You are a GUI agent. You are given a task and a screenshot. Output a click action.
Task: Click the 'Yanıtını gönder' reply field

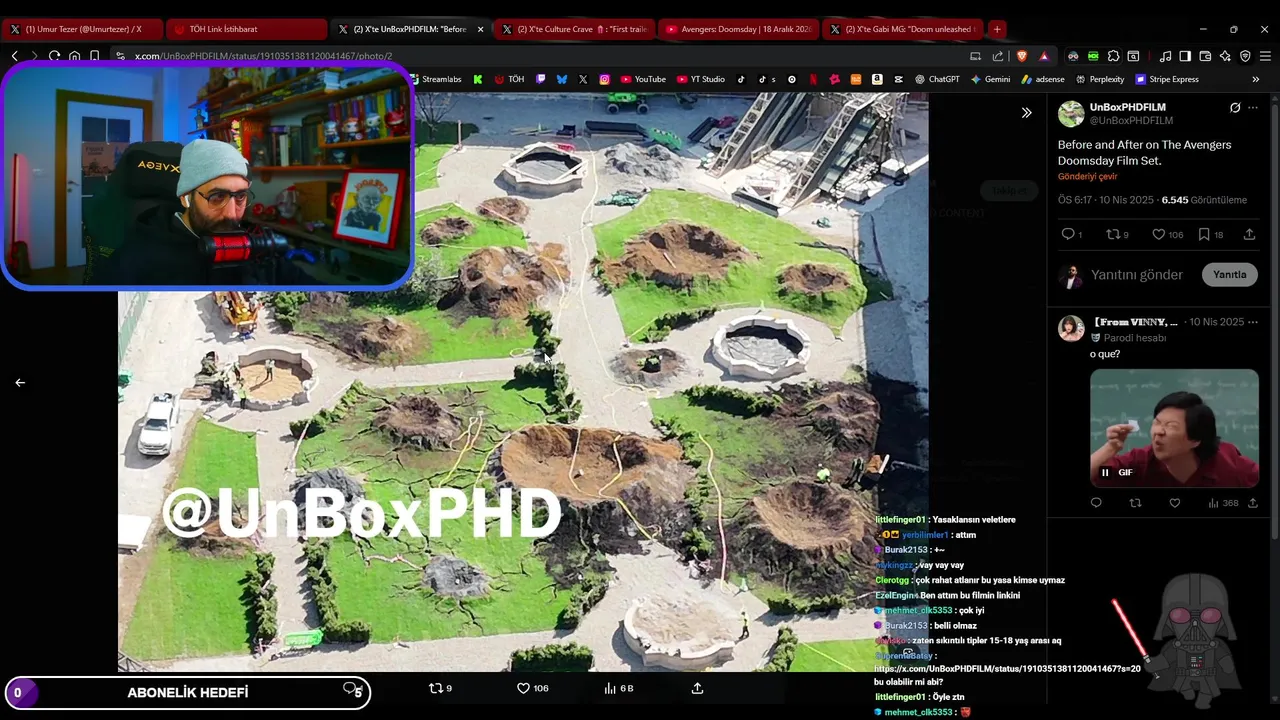[x=1137, y=274]
